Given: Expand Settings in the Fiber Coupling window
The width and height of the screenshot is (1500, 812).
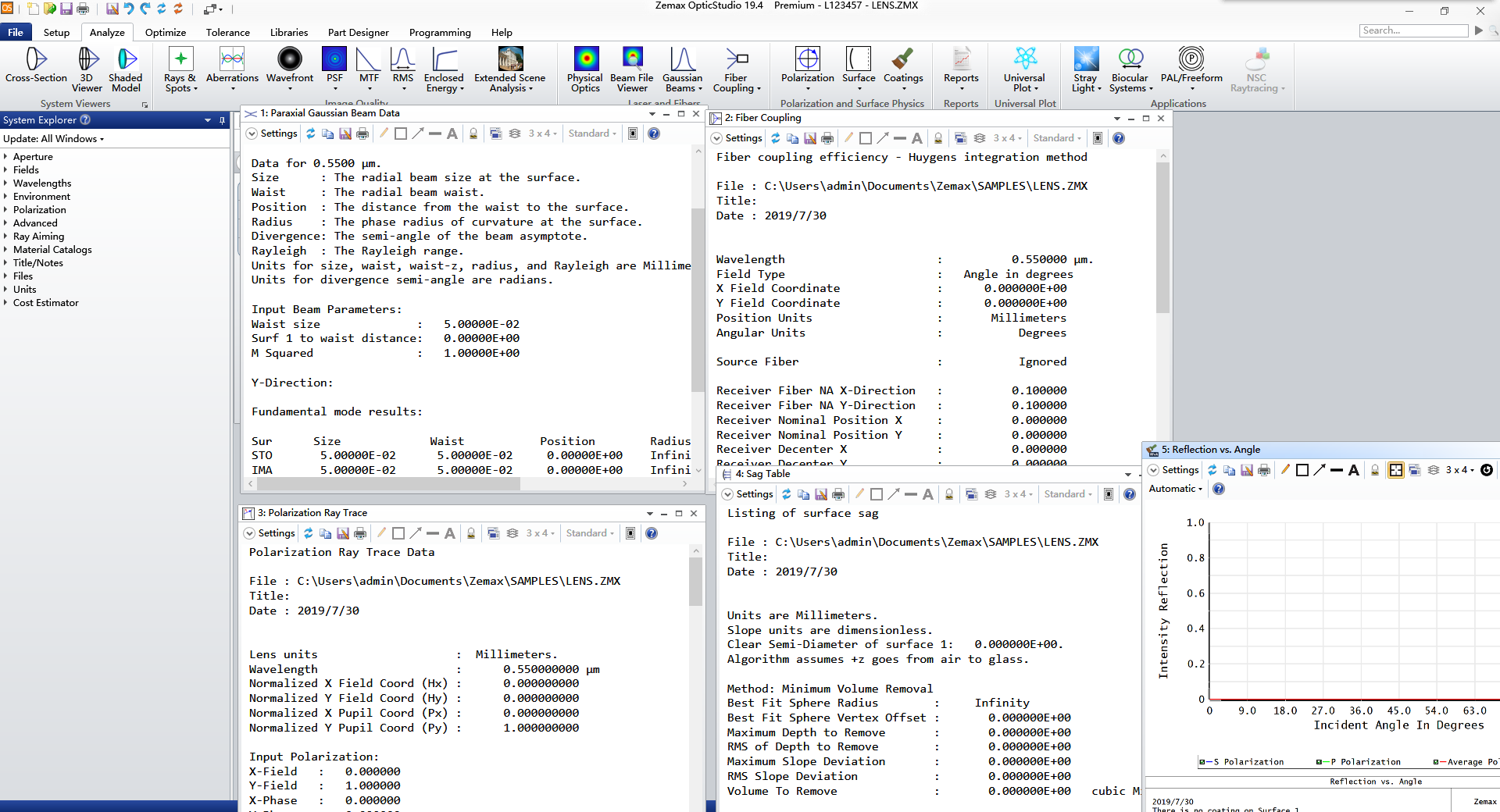Looking at the screenshot, I should [736, 138].
